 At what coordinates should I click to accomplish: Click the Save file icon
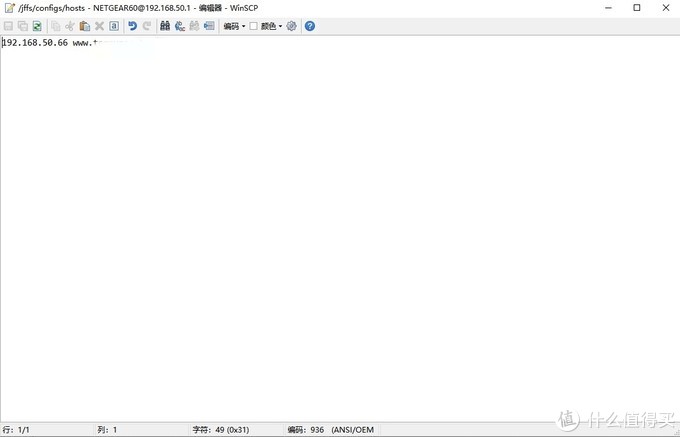pos(8,26)
